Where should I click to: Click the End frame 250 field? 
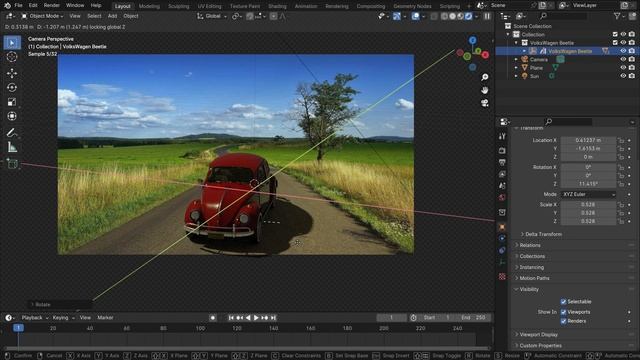coord(473,318)
